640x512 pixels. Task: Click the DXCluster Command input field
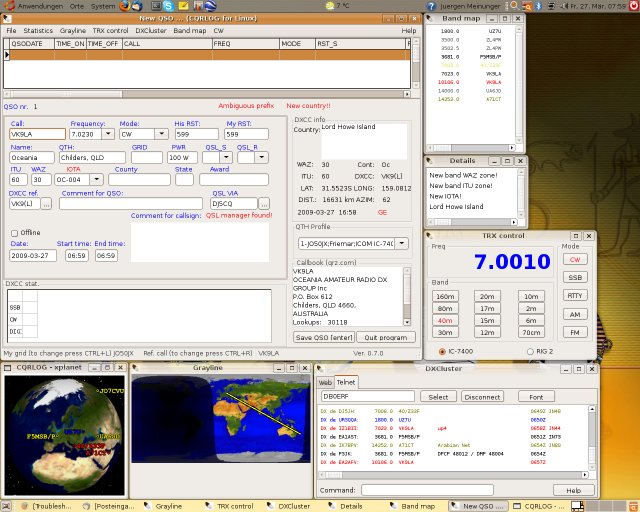pos(427,490)
